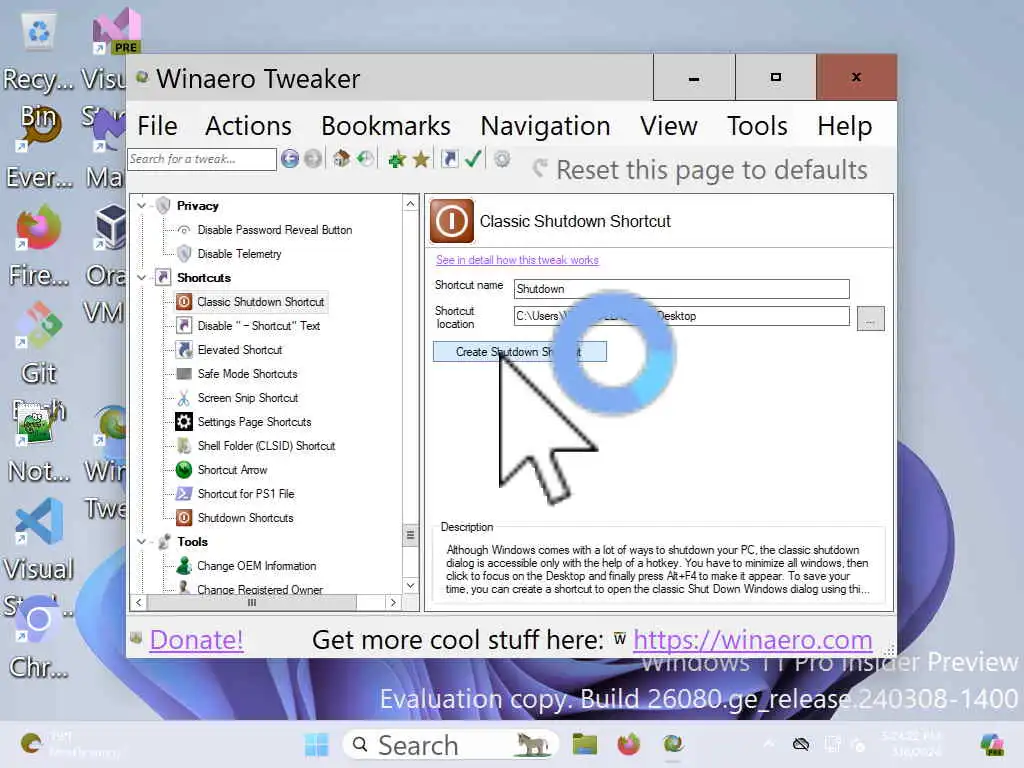Select Disable Telemetry tree item
Image resolution: width=1024 pixels, height=768 pixels.
239,254
